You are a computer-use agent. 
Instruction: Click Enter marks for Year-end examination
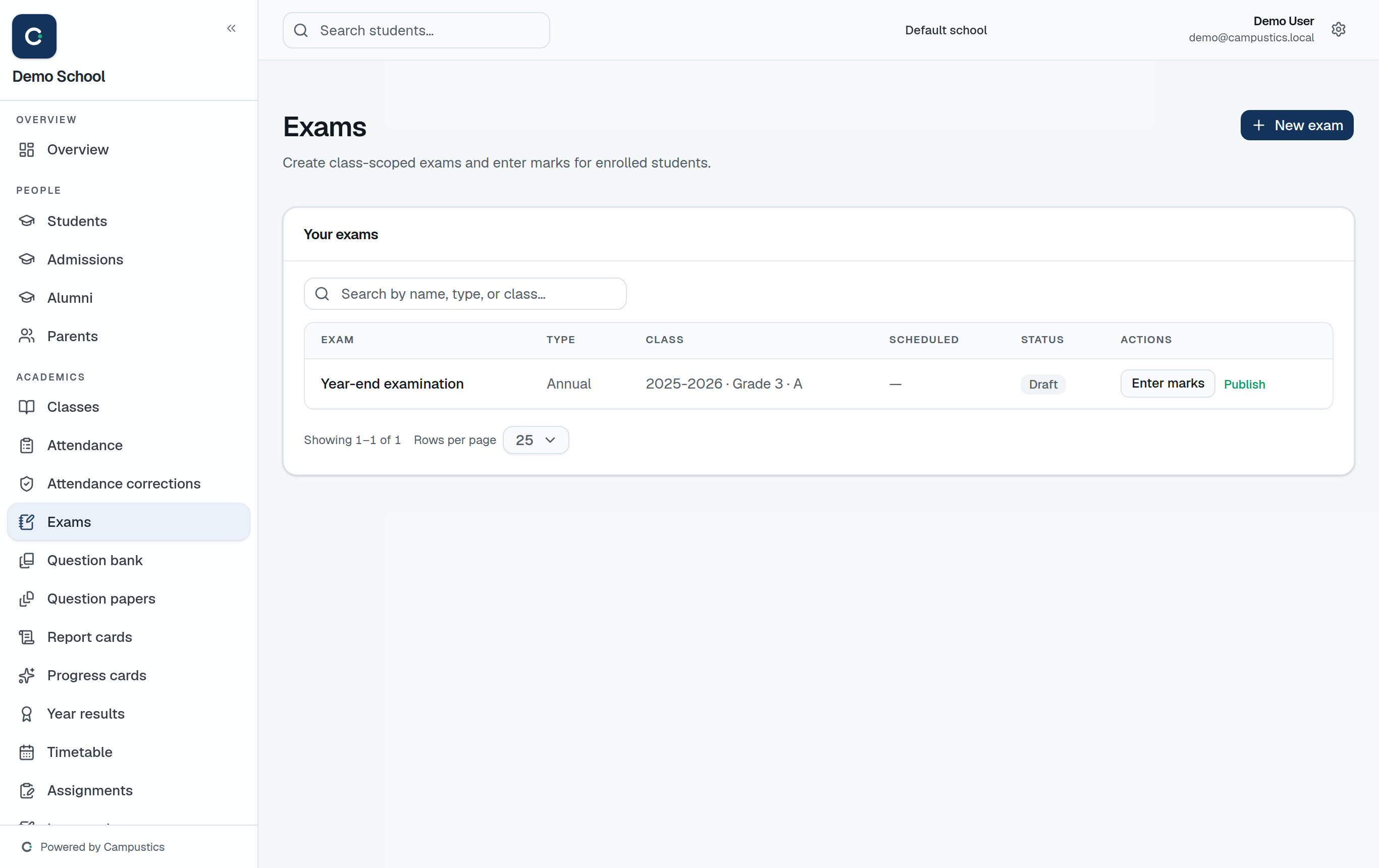pos(1167,384)
